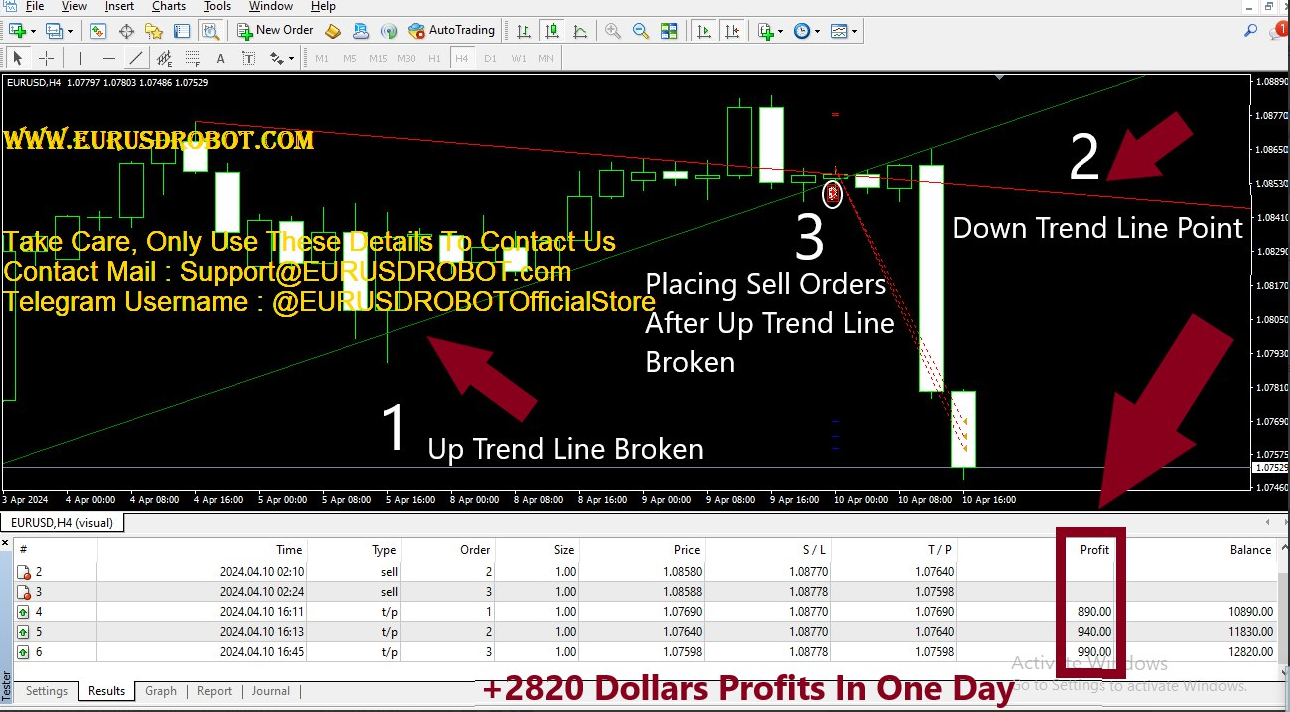Expand the arrows and shapes dropdown
The width and height of the screenshot is (1290, 712).
coord(291,58)
